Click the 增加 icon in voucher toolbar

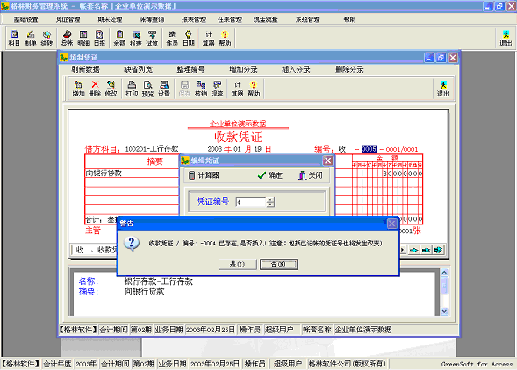79,88
